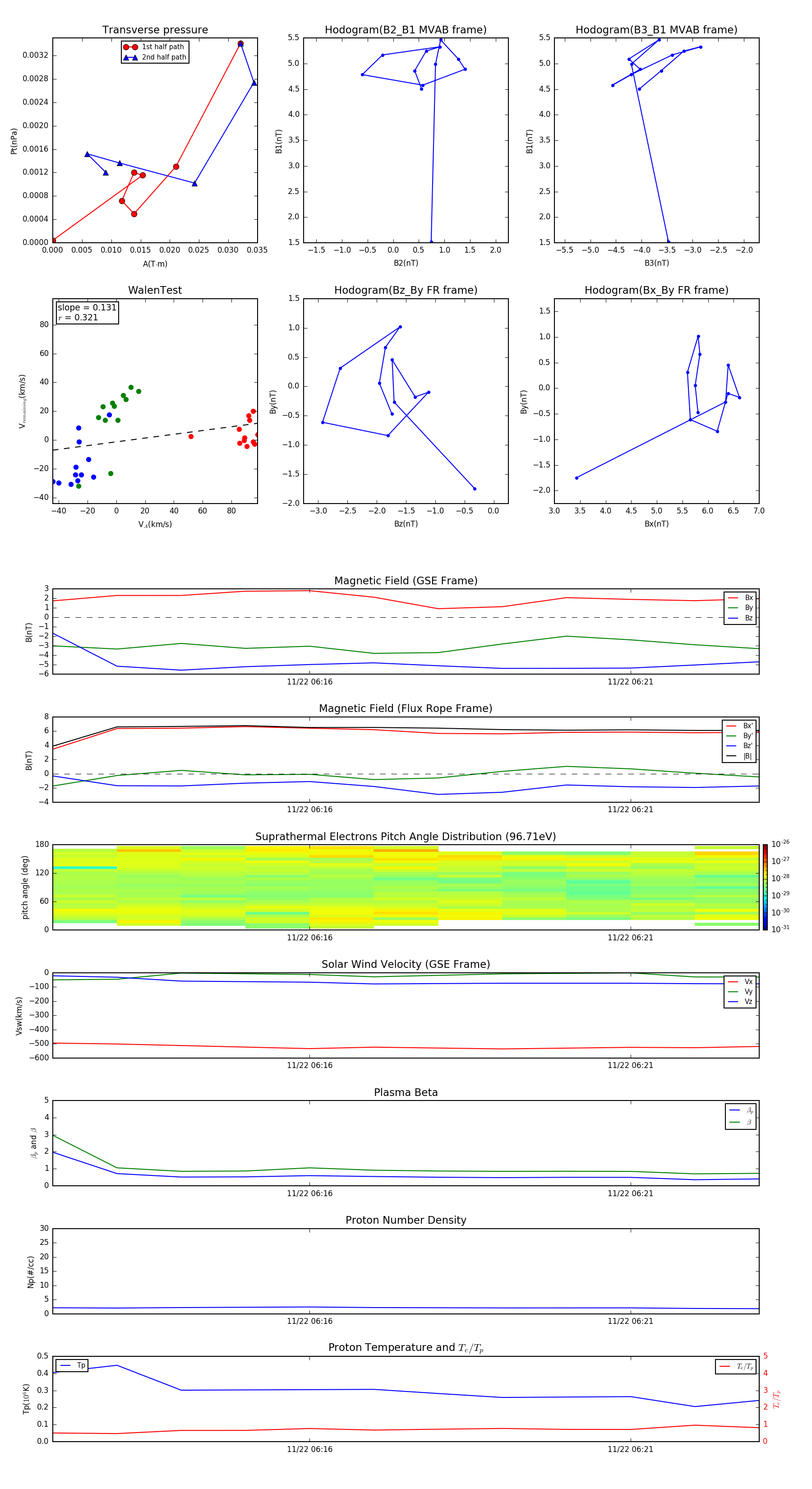Click the "Magnetic Field (GSE Frame)" title
The height and width of the screenshot is (1489, 812).
[x=406, y=581]
